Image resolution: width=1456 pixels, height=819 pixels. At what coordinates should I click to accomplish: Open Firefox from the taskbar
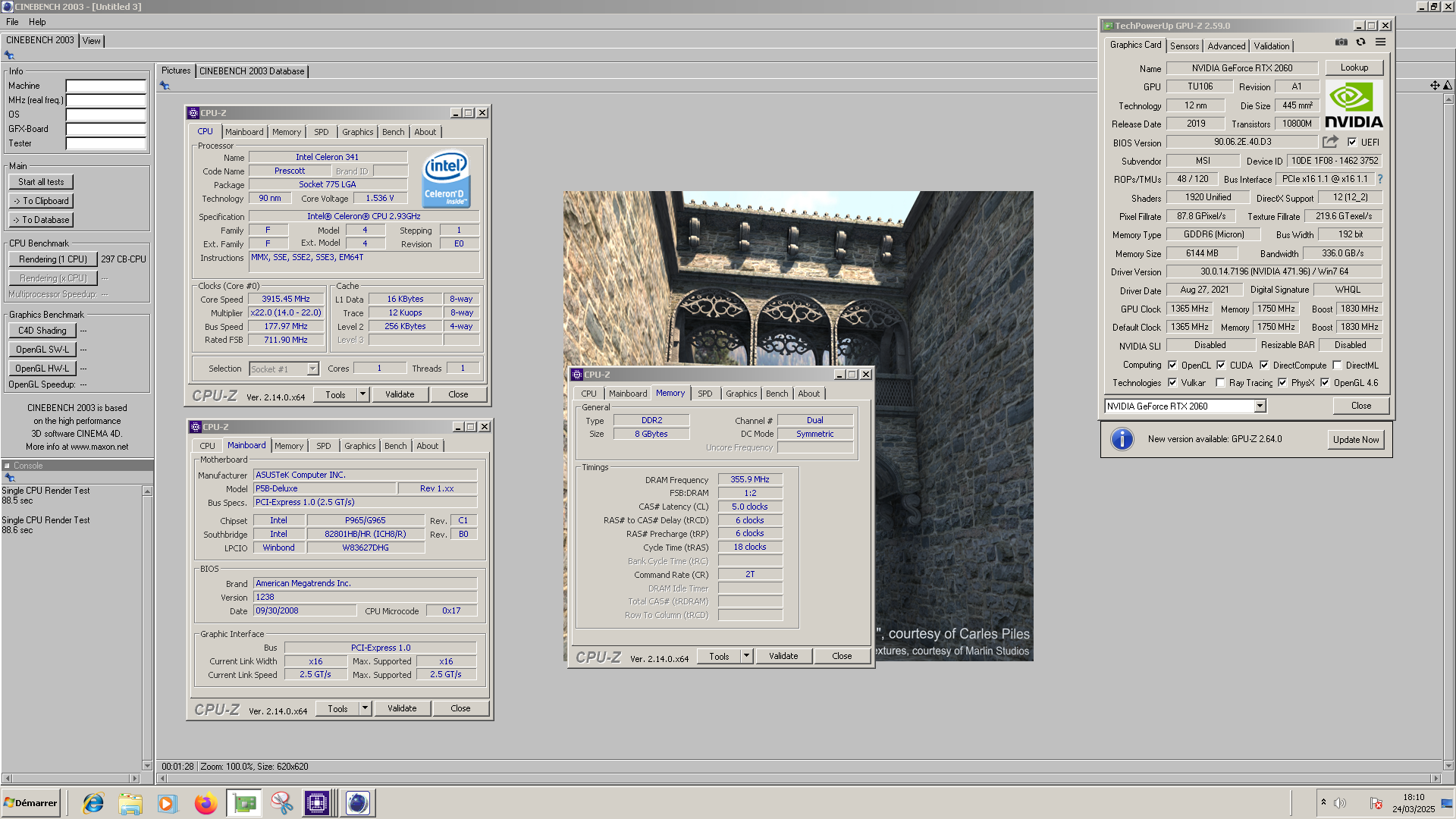point(206,803)
